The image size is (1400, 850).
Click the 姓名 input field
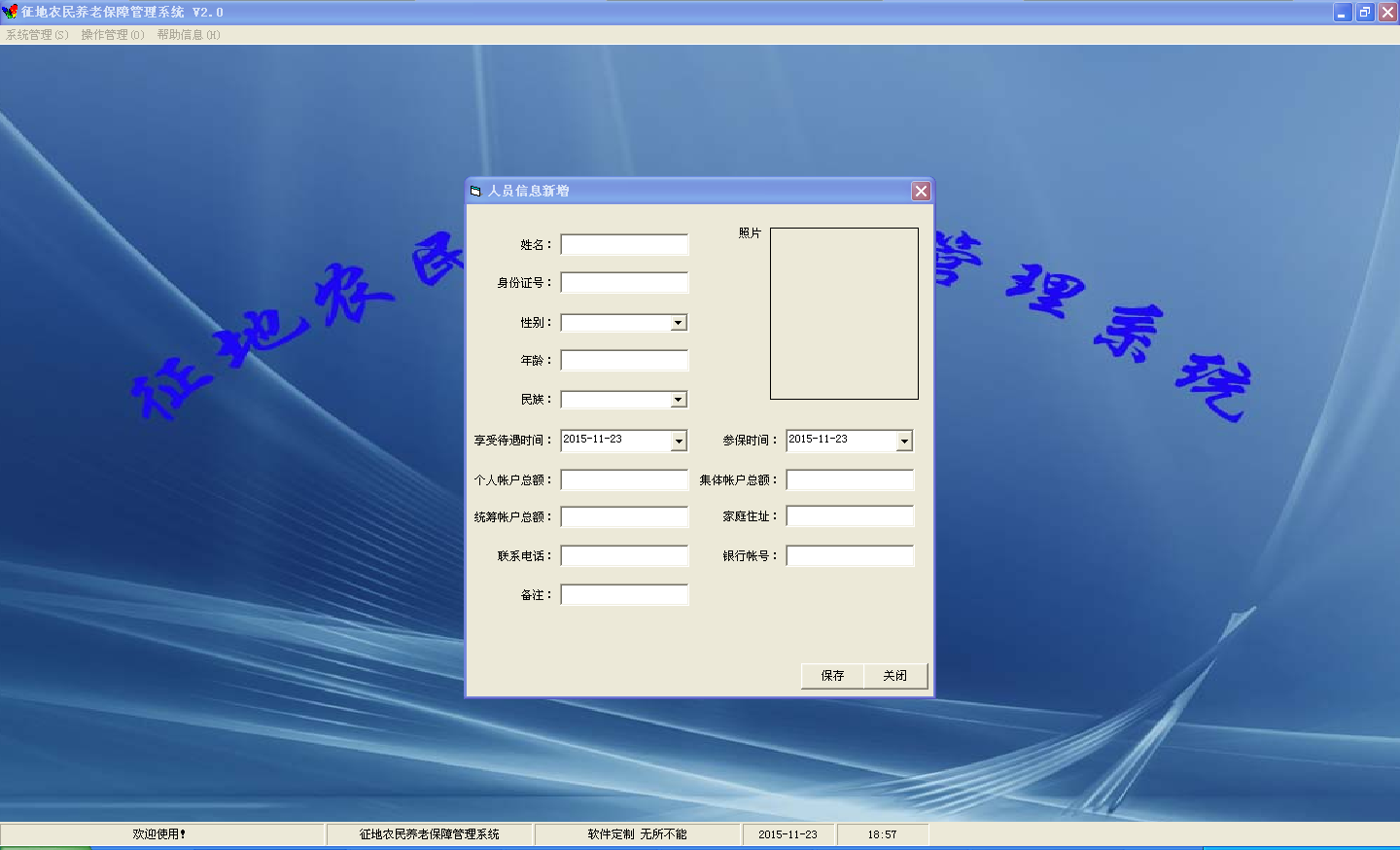click(x=624, y=245)
